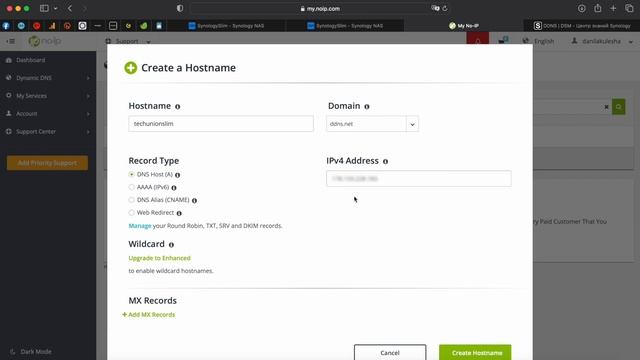Select the AAAA (IPv6) record type
Viewport: 640px width, 360px height.
(131, 187)
